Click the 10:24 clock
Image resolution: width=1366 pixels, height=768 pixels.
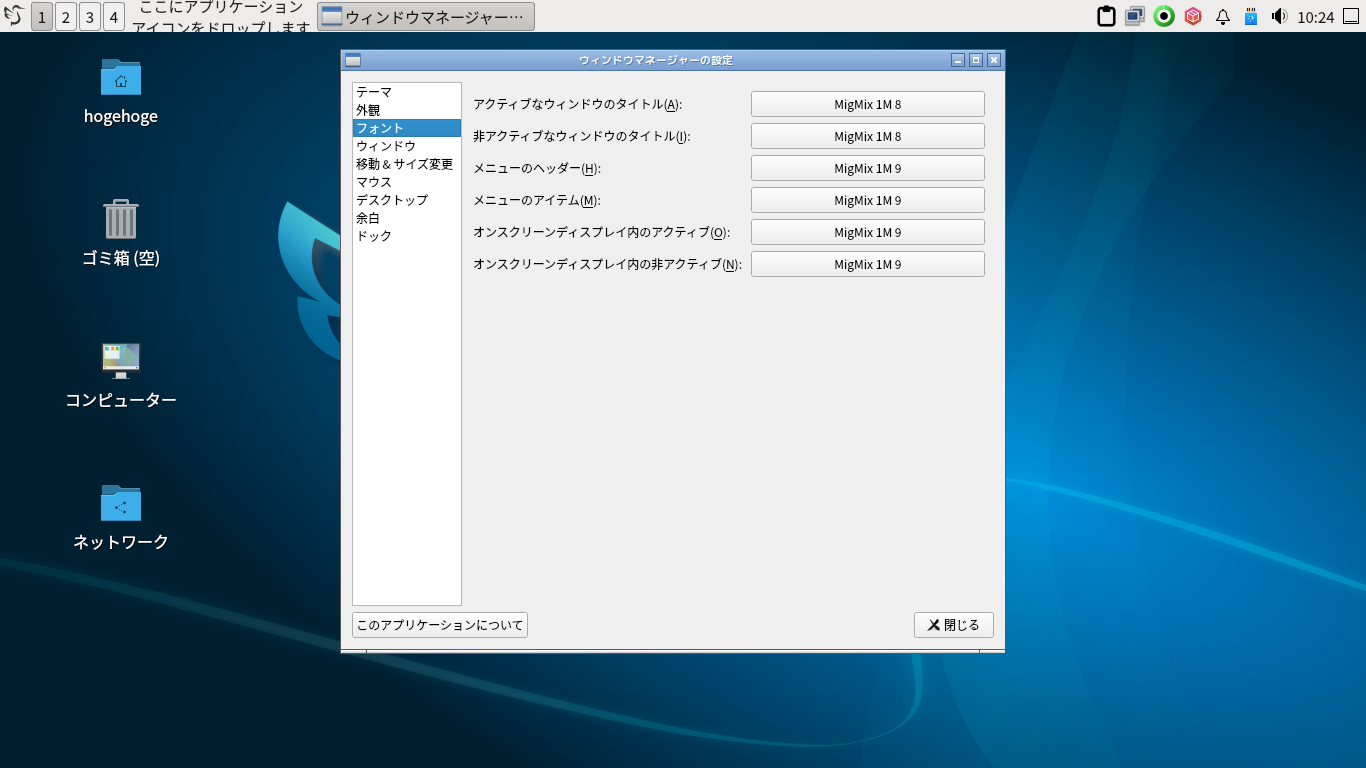point(1315,17)
